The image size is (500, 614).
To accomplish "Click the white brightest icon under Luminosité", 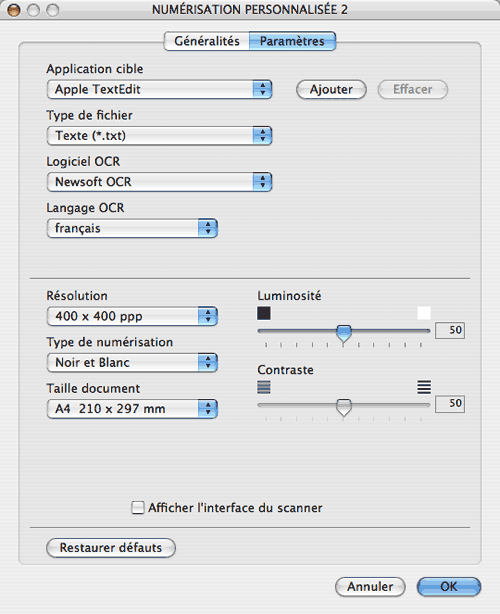I will pyautogui.click(x=424, y=313).
